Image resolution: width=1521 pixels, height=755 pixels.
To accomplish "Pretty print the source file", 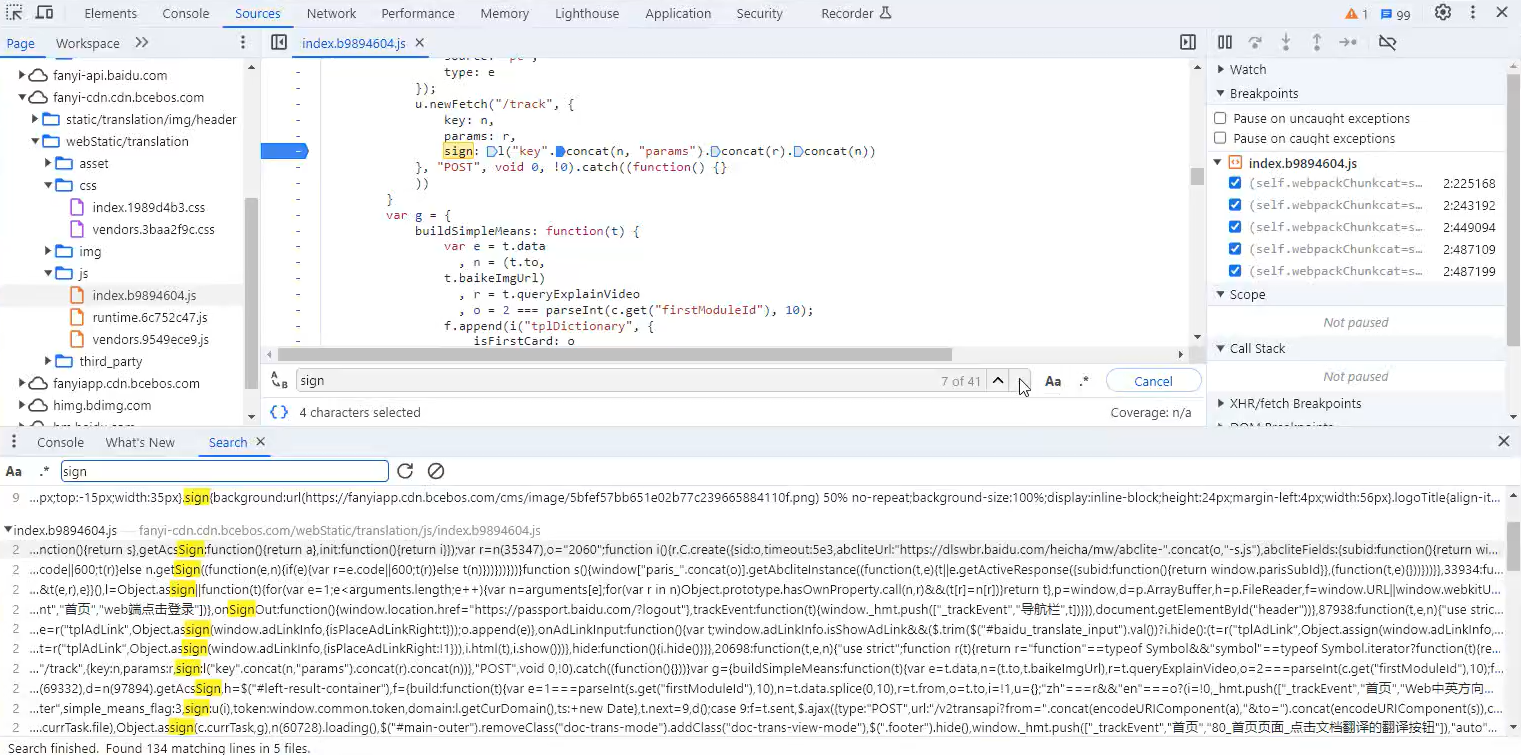I will (279, 412).
